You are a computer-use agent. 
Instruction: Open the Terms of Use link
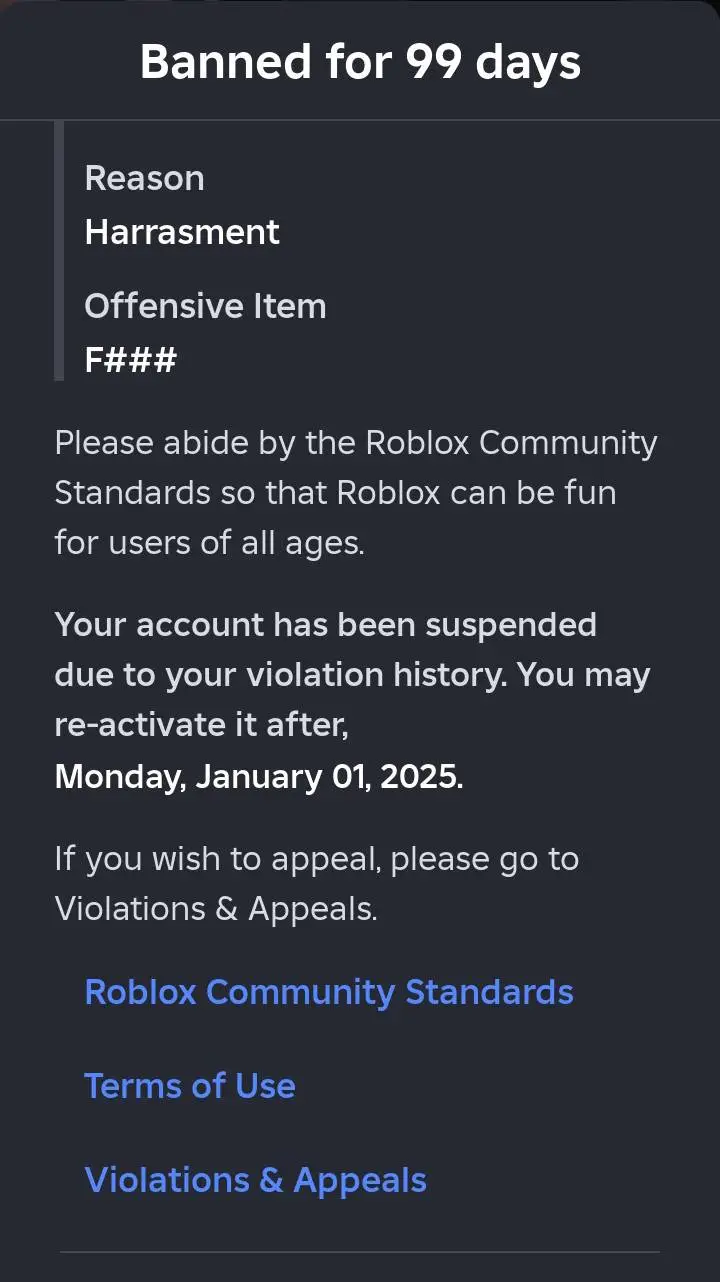pyautogui.click(x=190, y=1086)
